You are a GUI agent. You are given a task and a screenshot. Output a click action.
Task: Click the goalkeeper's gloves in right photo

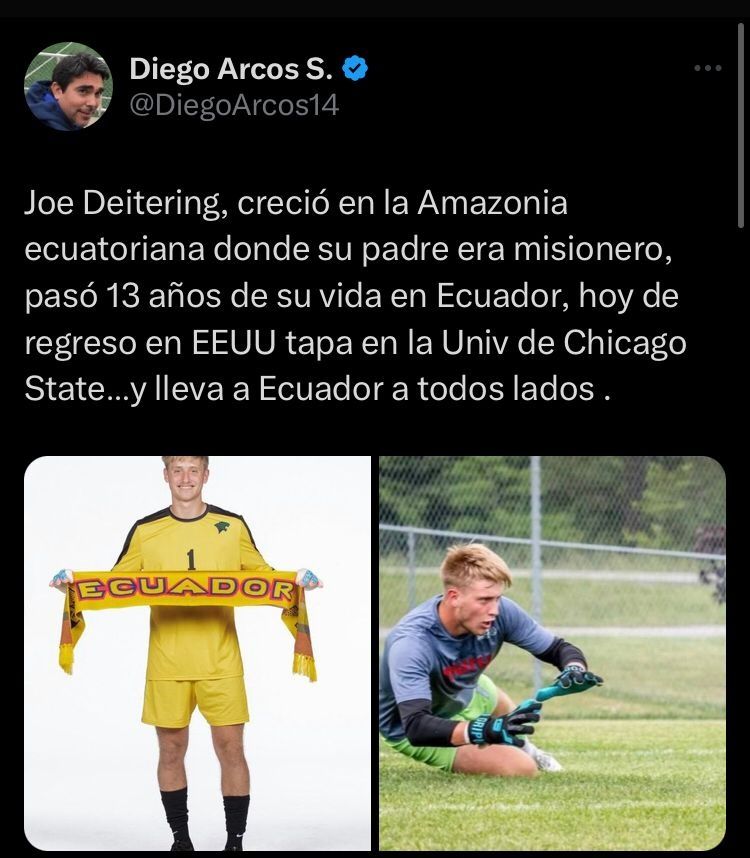pos(536,706)
